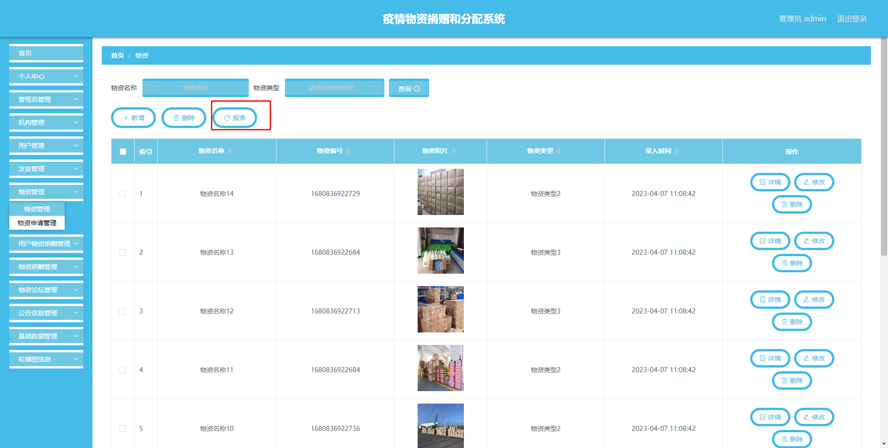Click 修改 edit icon for 物资名称13

click(814, 241)
